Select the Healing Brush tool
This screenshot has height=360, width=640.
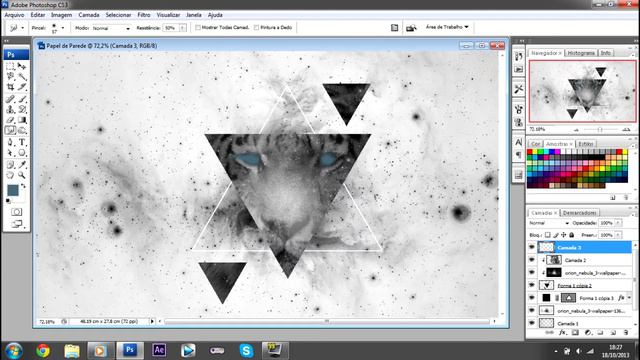click(x=10, y=99)
